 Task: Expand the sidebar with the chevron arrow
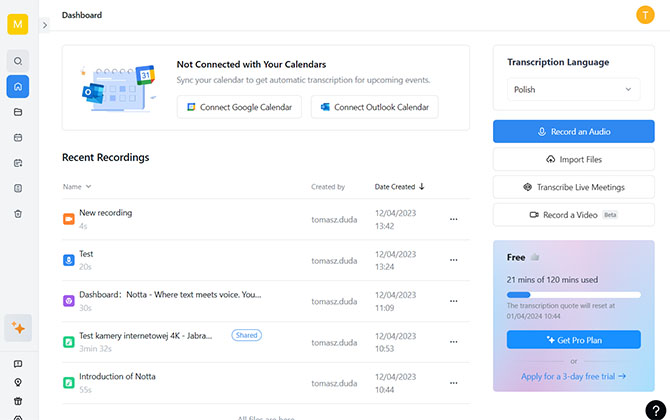click(44, 25)
